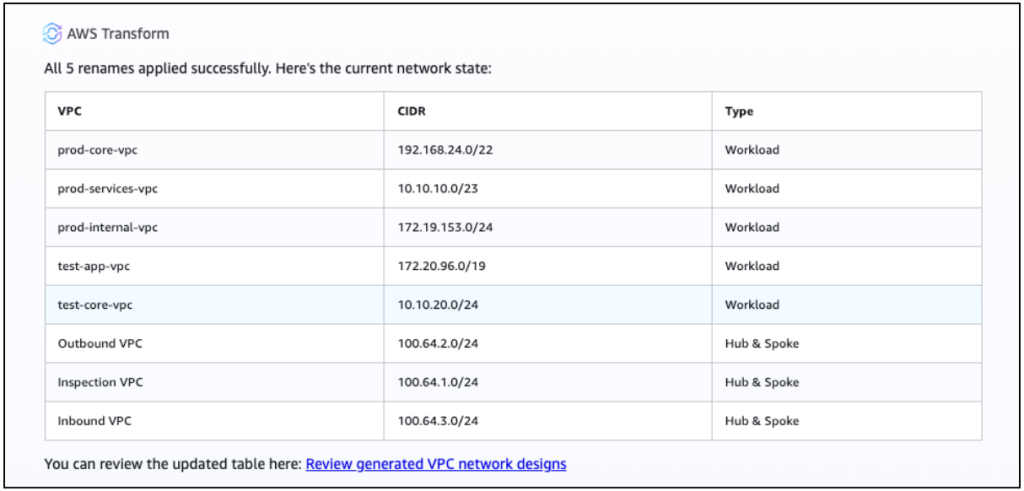This screenshot has height=491, width=1024.
Task: Click Hub & Spoke type in Outbound VPC row
Action: (x=761, y=343)
